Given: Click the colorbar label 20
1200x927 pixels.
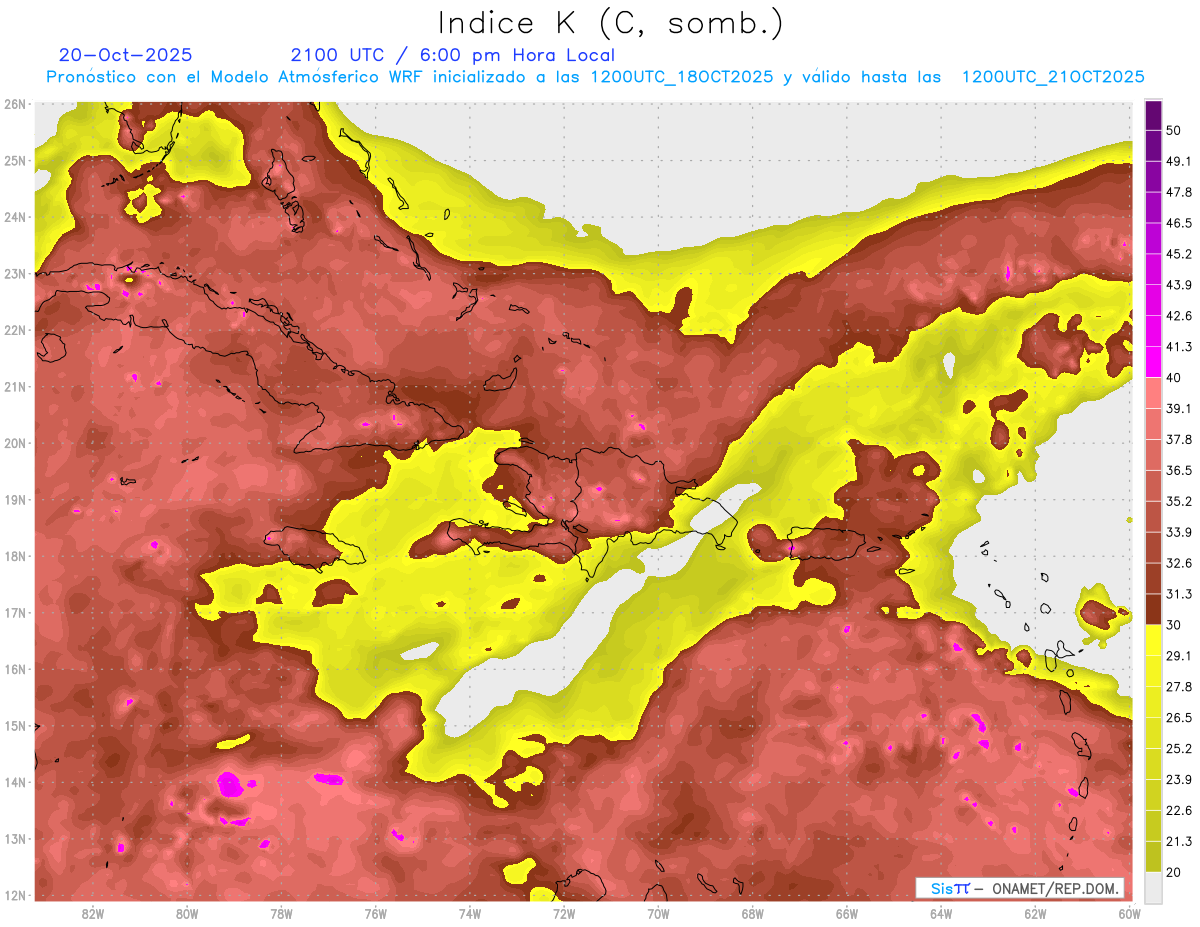Looking at the screenshot, I should (1173, 872).
